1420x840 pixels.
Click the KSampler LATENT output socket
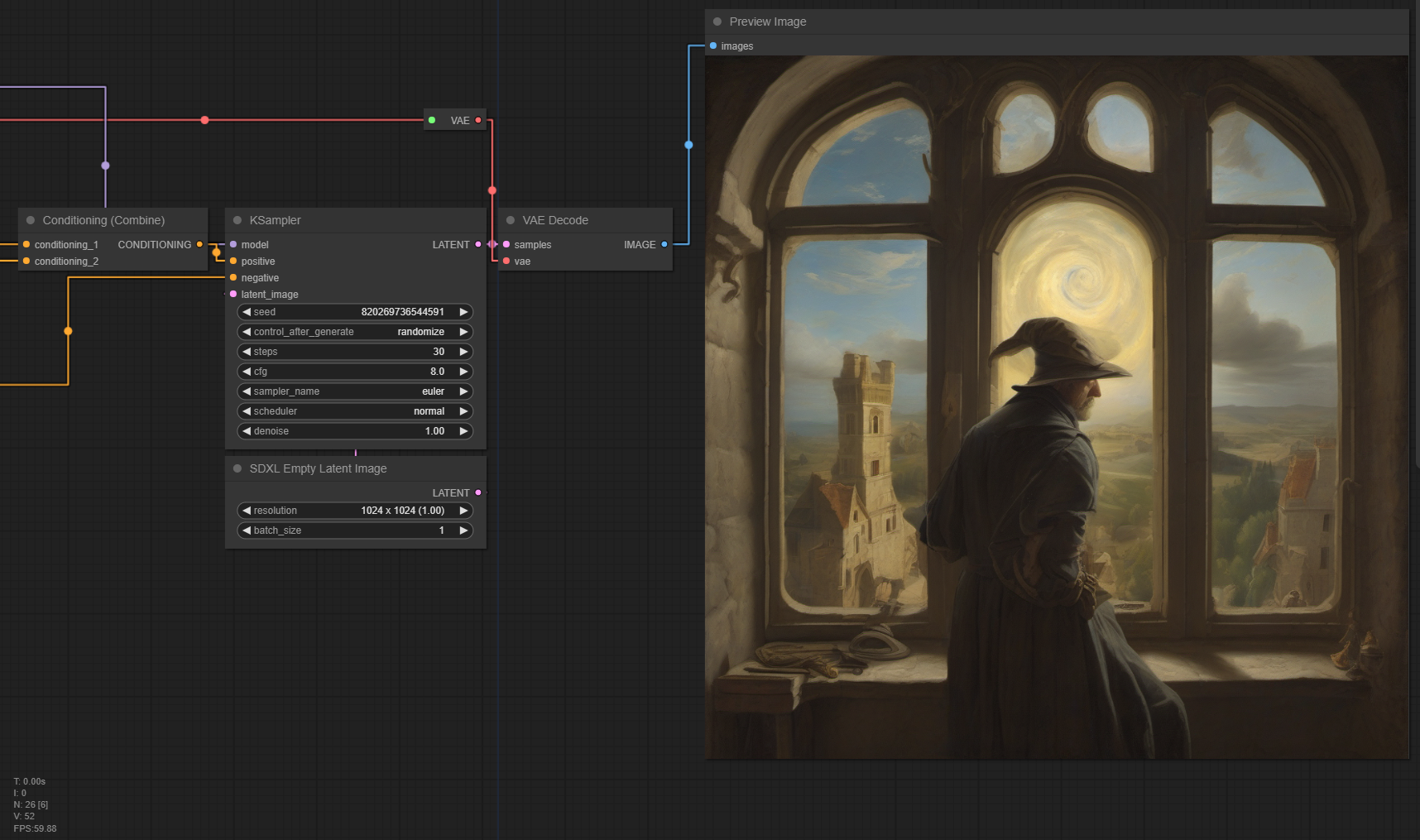pyautogui.click(x=478, y=244)
